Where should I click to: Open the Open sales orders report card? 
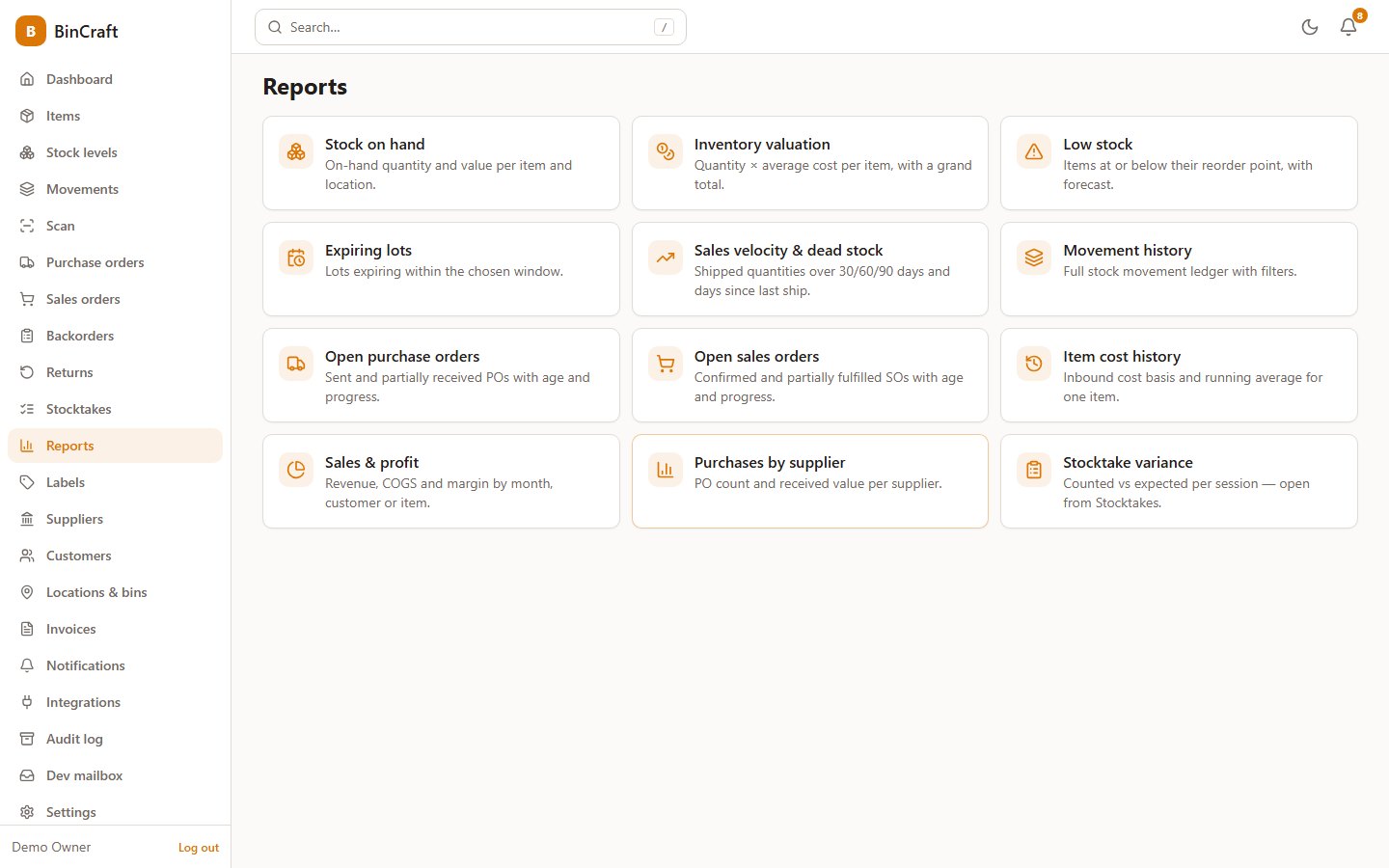tap(810, 375)
